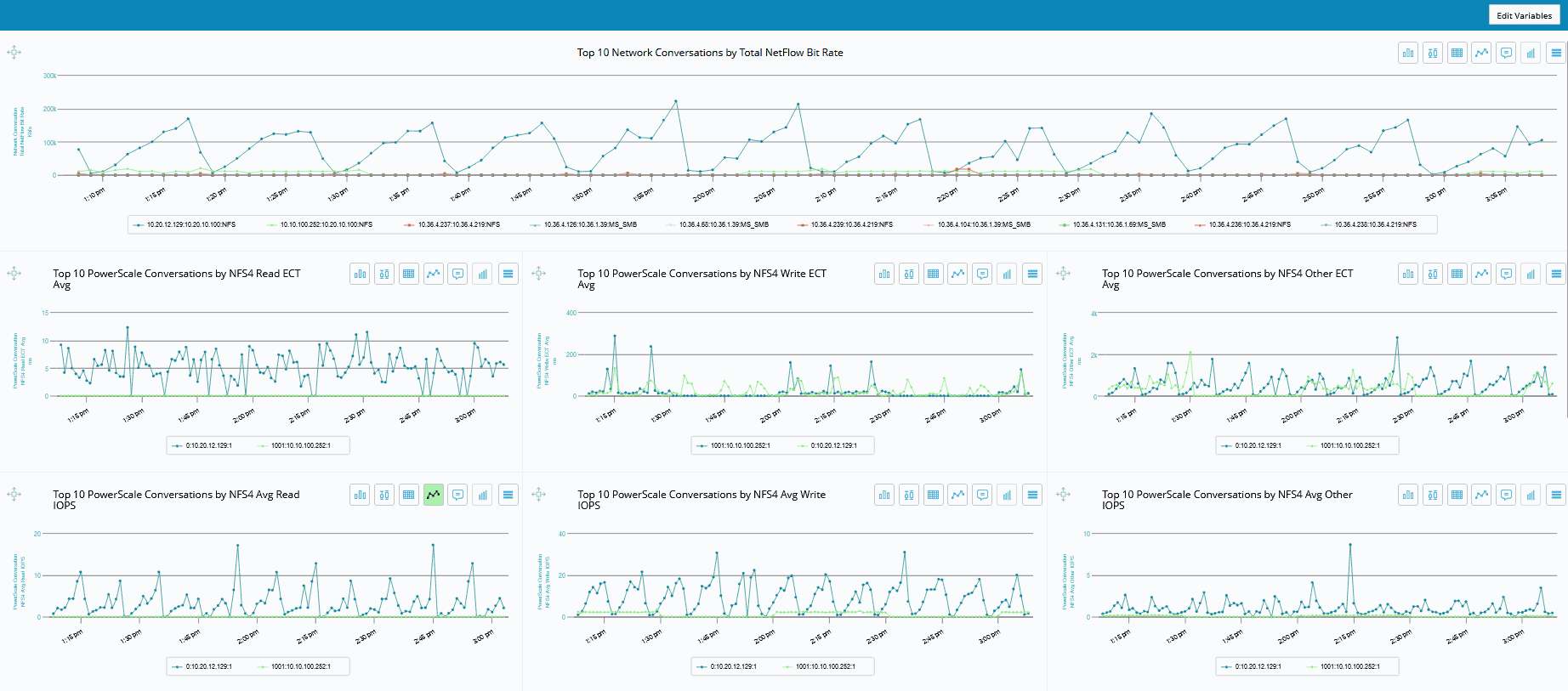Open hamburger menu on NFS4 Avg Read IOPS widget
This screenshot has height=691, width=1568.
pos(508,495)
